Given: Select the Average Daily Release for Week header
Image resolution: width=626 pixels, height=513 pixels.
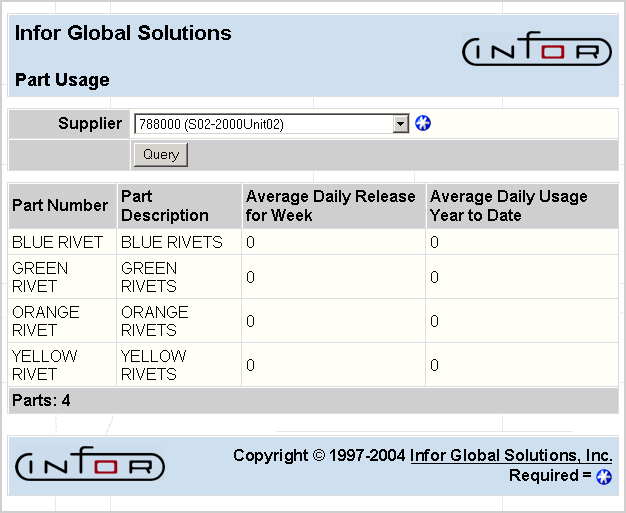Looking at the screenshot, I should click(x=330, y=206).
